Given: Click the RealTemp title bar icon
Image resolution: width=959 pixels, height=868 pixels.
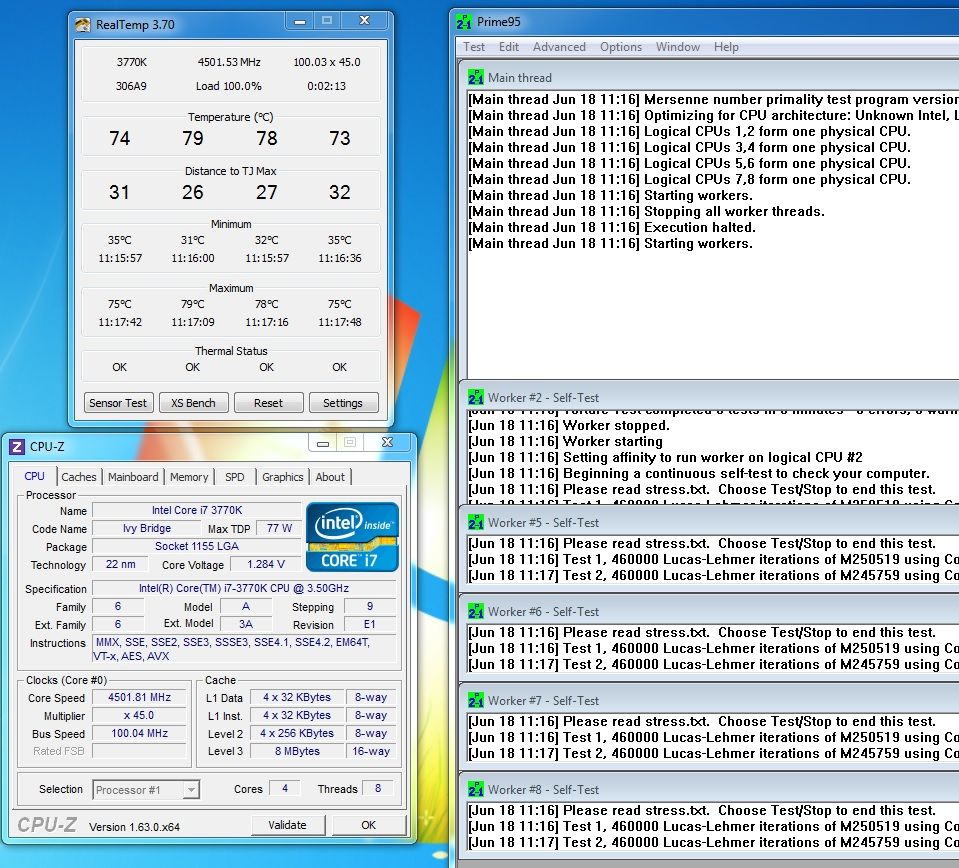Looking at the screenshot, I should pyautogui.click(x=83, y=25).
